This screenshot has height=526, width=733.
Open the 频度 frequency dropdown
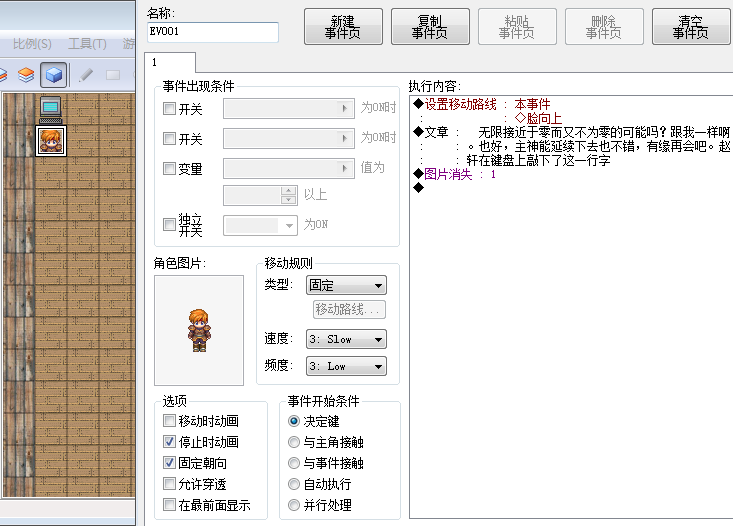click(x=346, y=367)
